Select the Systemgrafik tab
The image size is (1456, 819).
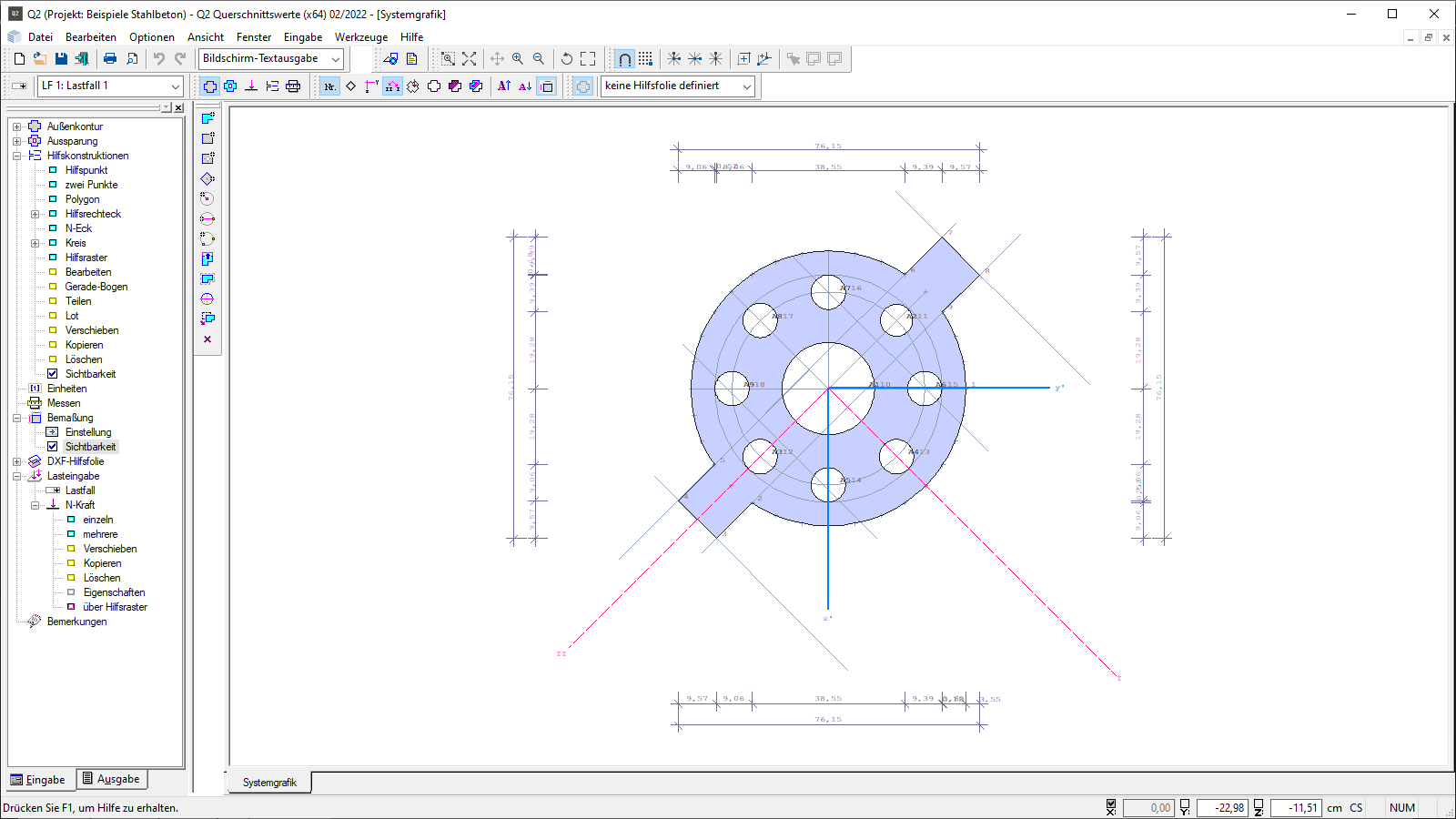(269, 783)
